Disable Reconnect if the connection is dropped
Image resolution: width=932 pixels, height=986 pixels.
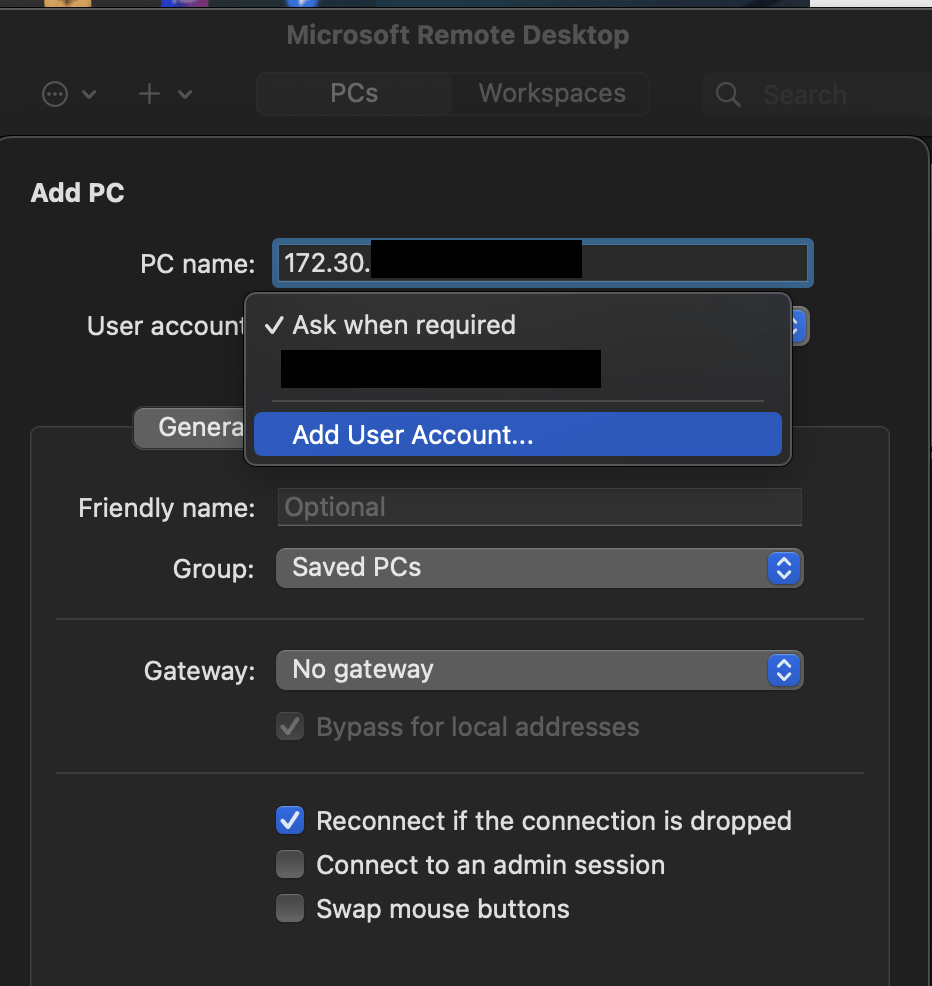[x=290, y=821]
